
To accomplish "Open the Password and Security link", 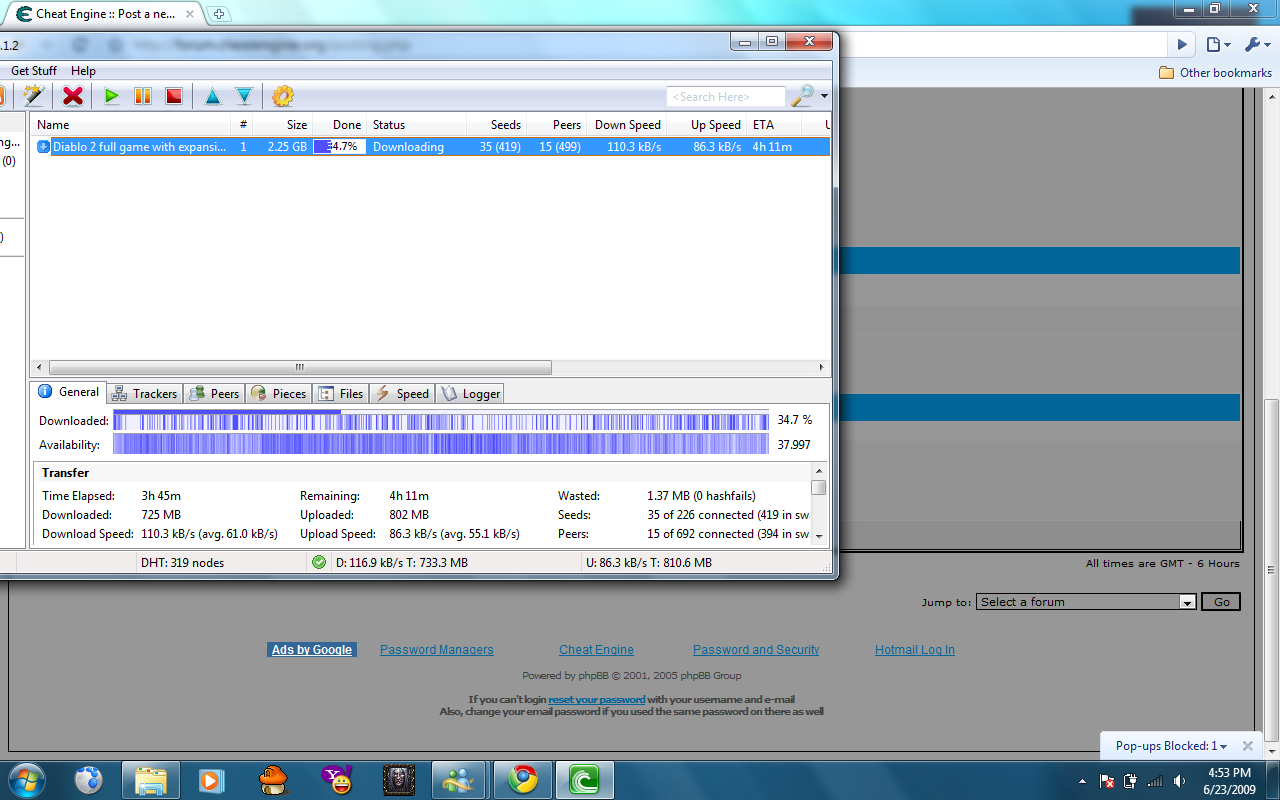I will (756, 650).
